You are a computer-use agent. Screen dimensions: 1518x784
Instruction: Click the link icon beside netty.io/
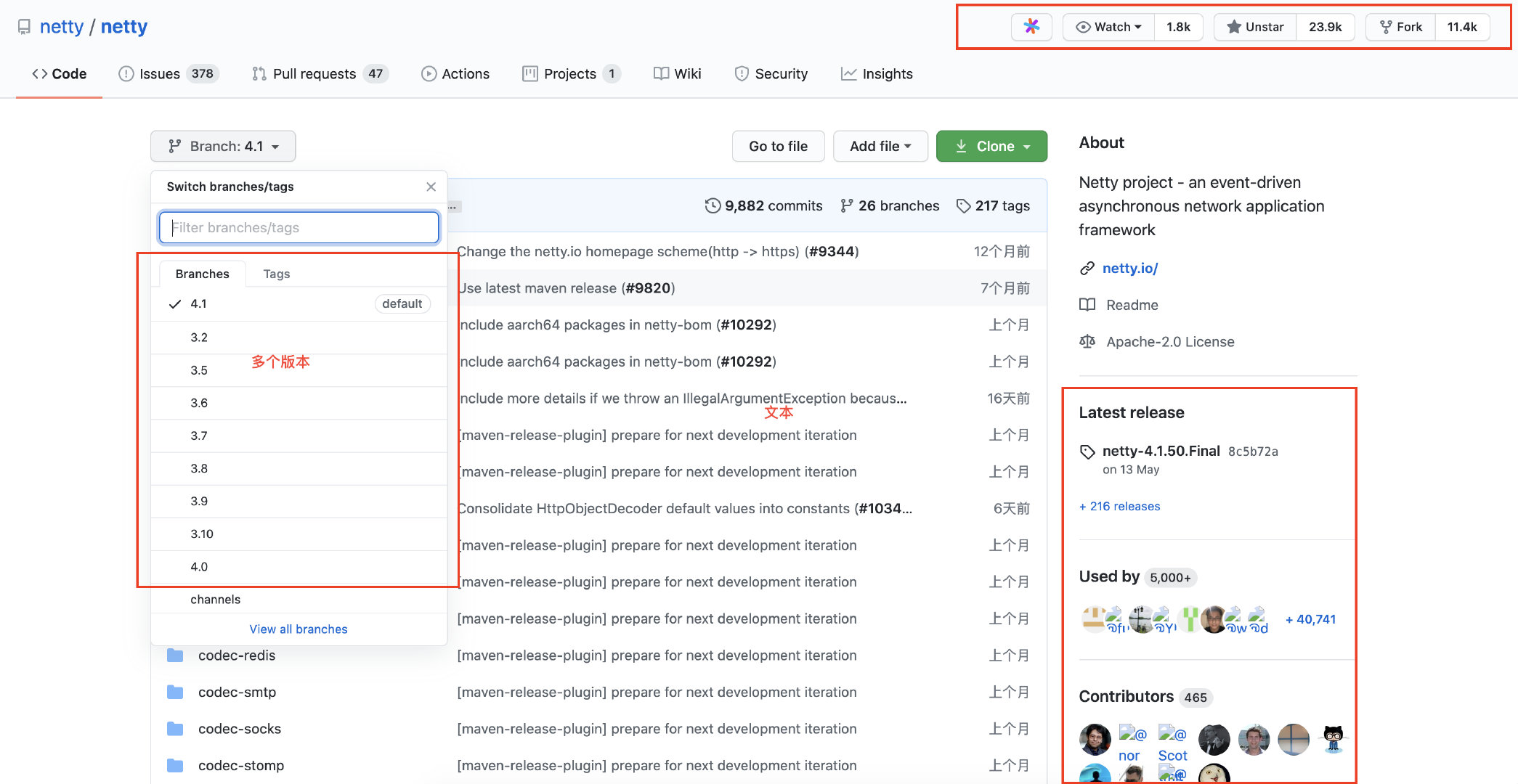point(1087,268)
